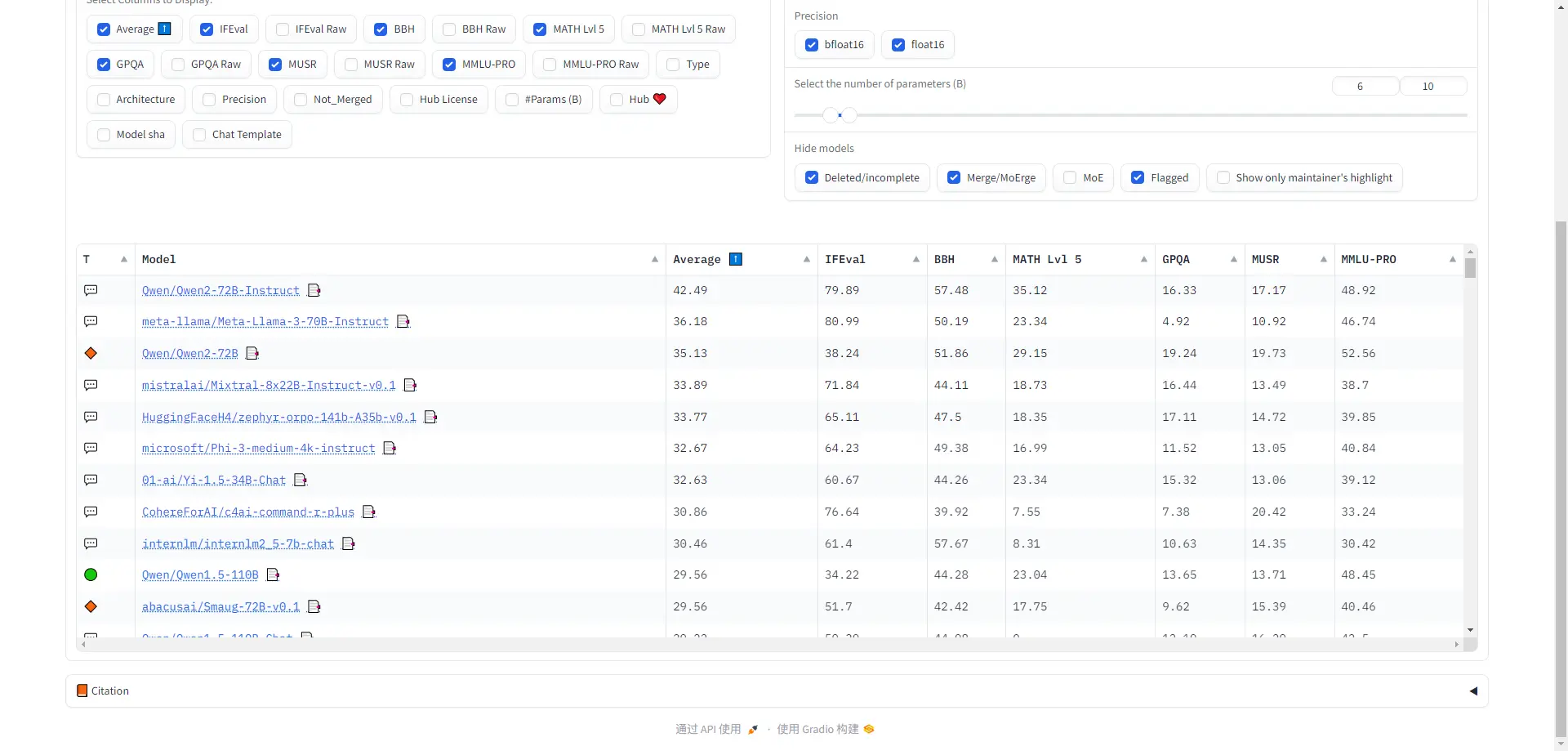Uncheck the Flagged hide models checkbox
The image size is (1568, 751).
(x=1138, y=178)
